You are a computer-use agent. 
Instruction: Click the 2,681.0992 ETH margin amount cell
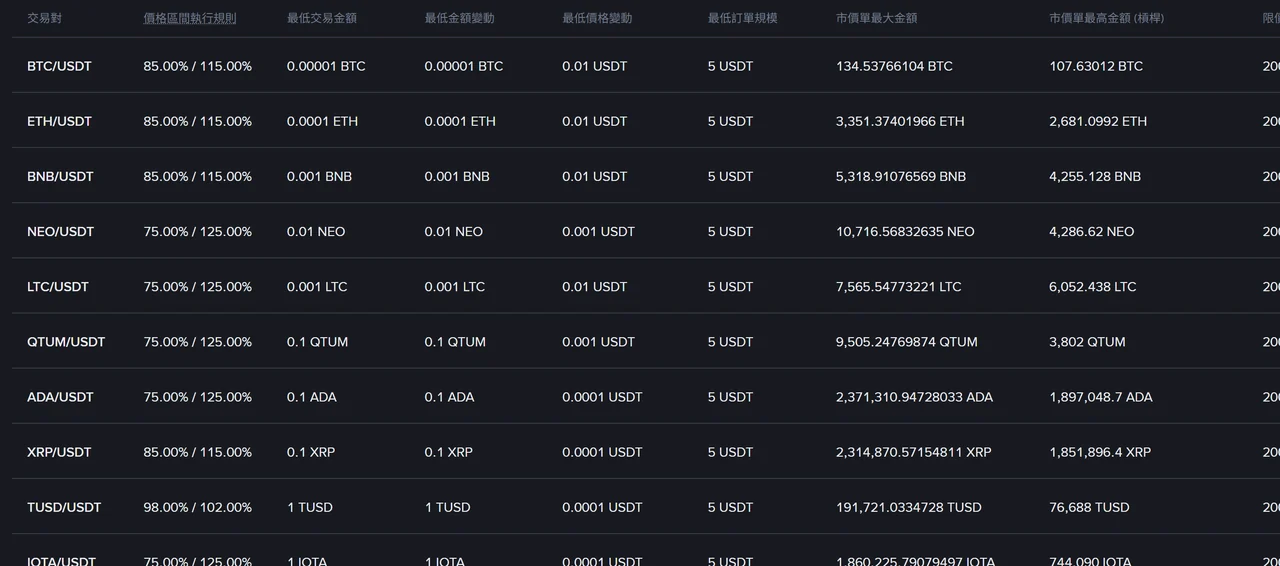(x=1098, y=121)
